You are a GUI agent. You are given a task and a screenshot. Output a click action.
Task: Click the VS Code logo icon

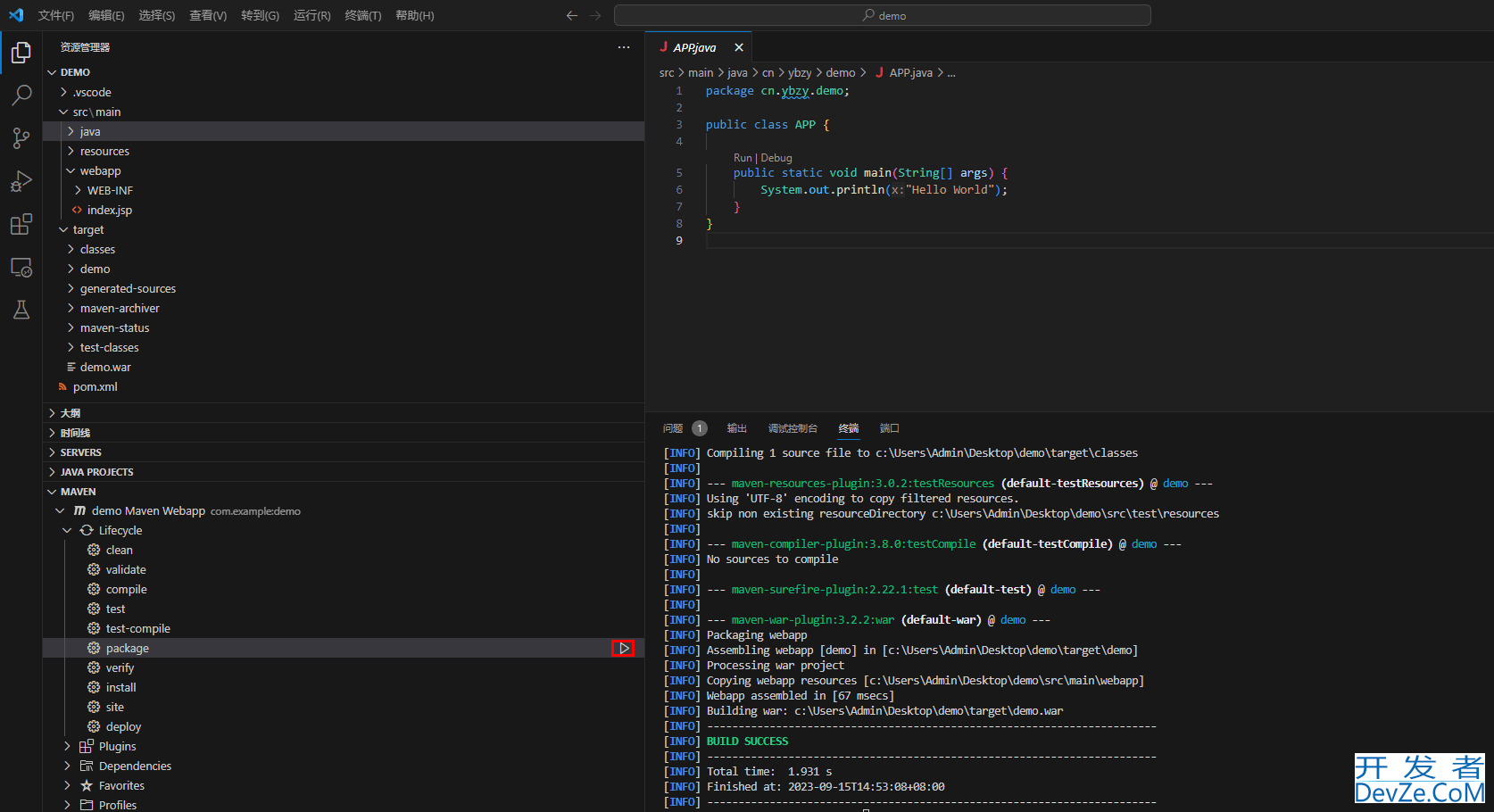[16, 15]
